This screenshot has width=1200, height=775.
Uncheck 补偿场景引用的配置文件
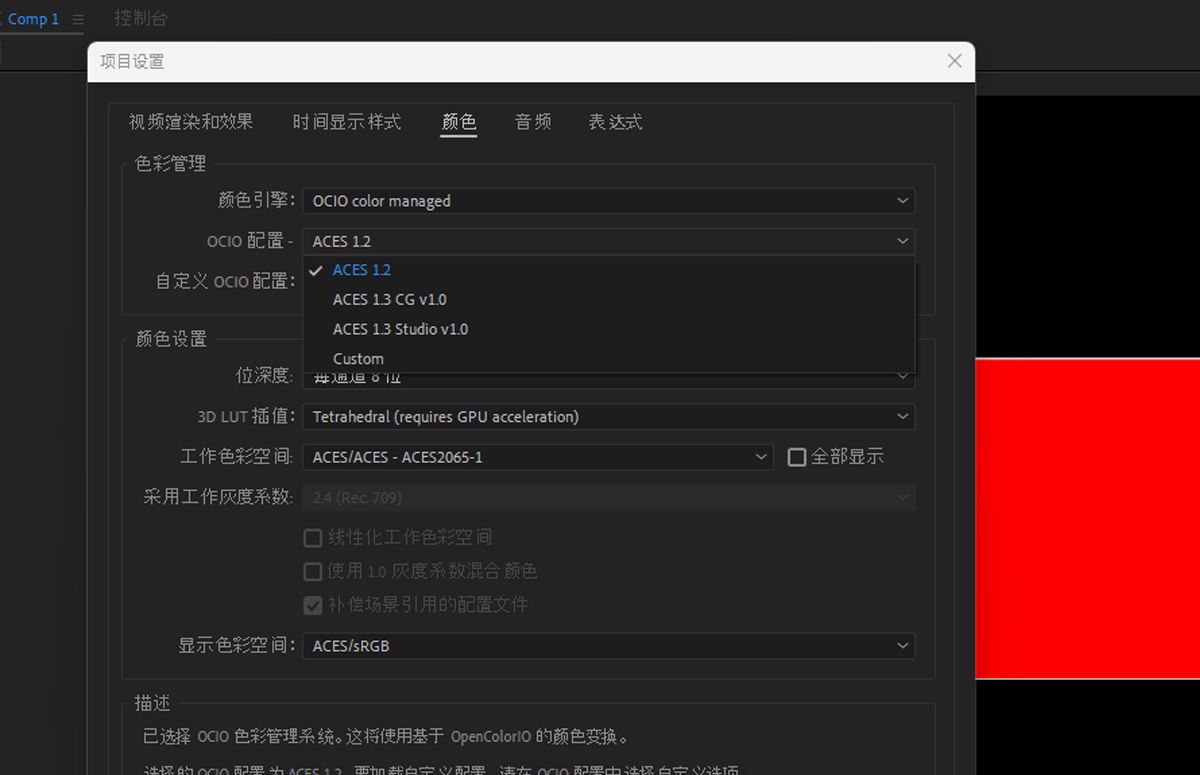(313, 605)
